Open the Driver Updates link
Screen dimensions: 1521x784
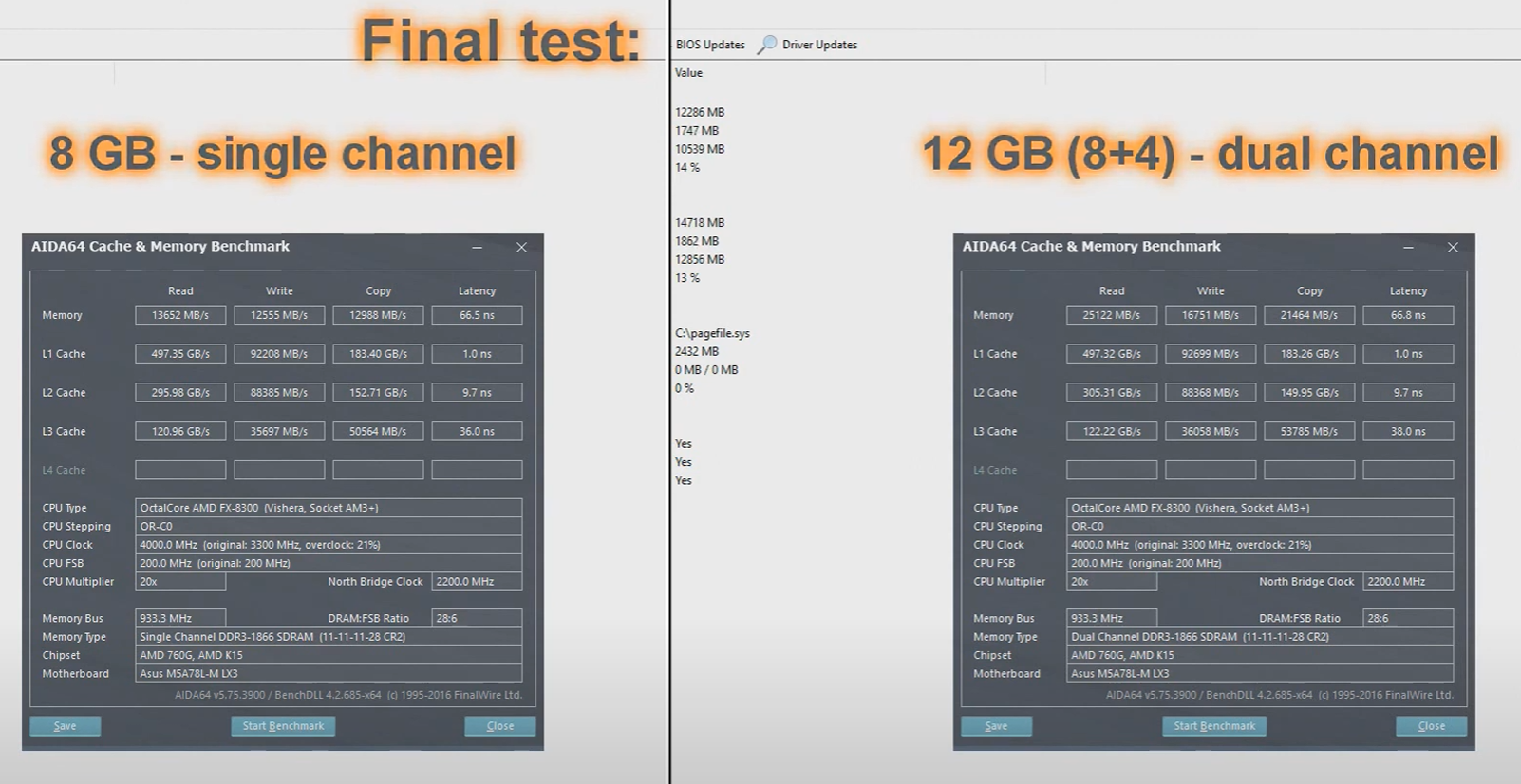coord(819,45)
